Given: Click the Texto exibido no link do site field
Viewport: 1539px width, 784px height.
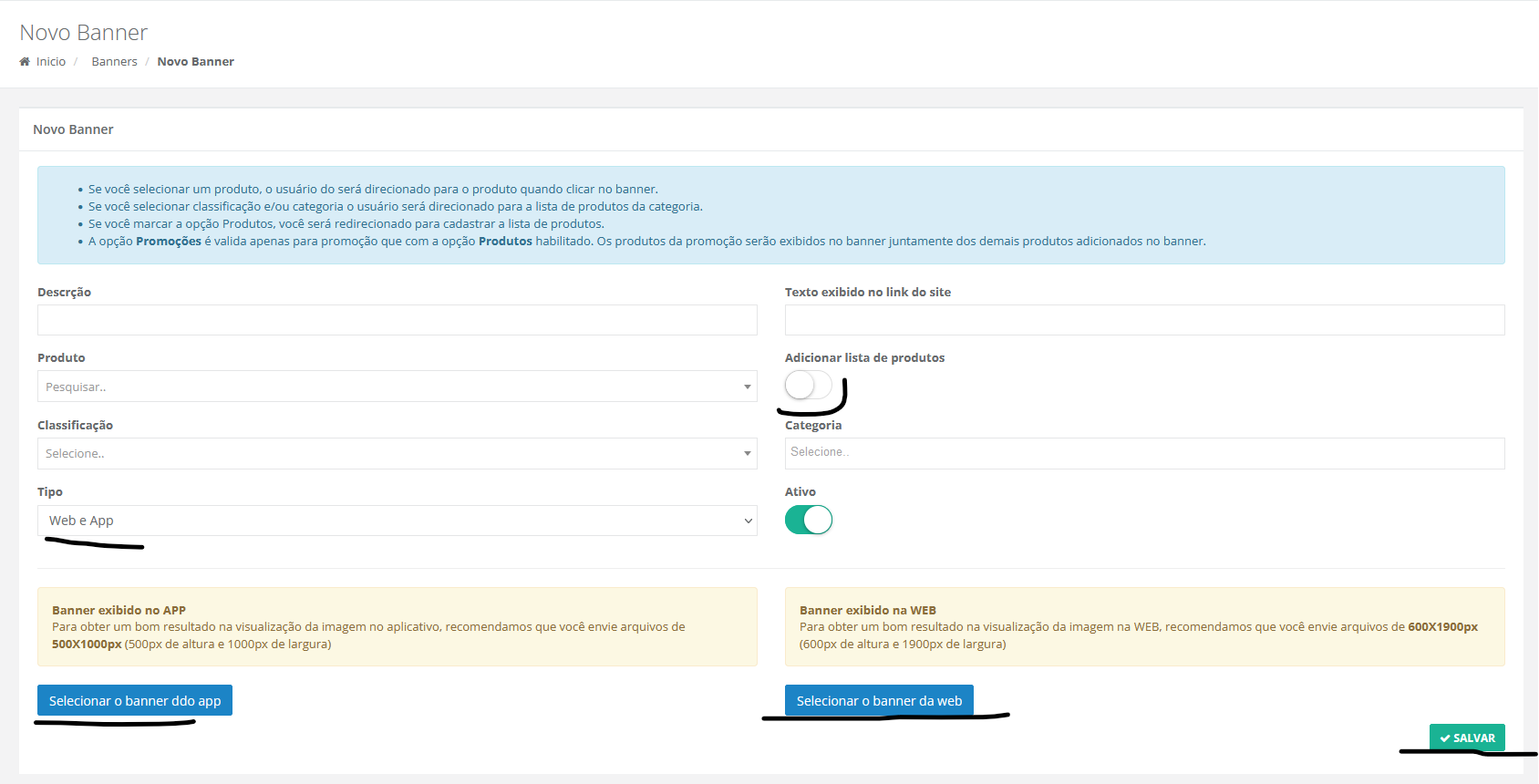Looking at the screenshot, I should [1144, 320].
